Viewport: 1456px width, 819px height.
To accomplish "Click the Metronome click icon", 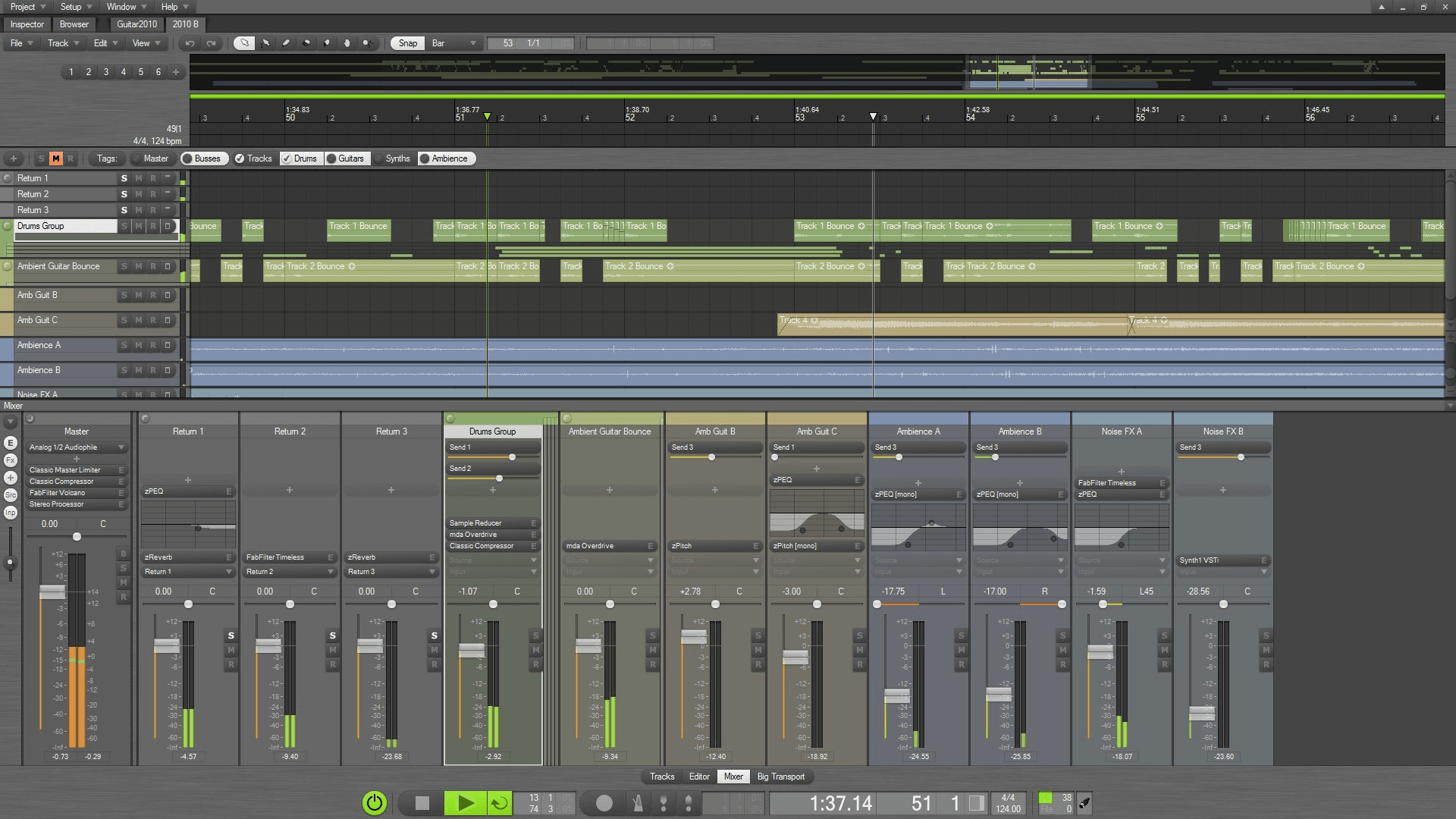I will tap(637, 802).
